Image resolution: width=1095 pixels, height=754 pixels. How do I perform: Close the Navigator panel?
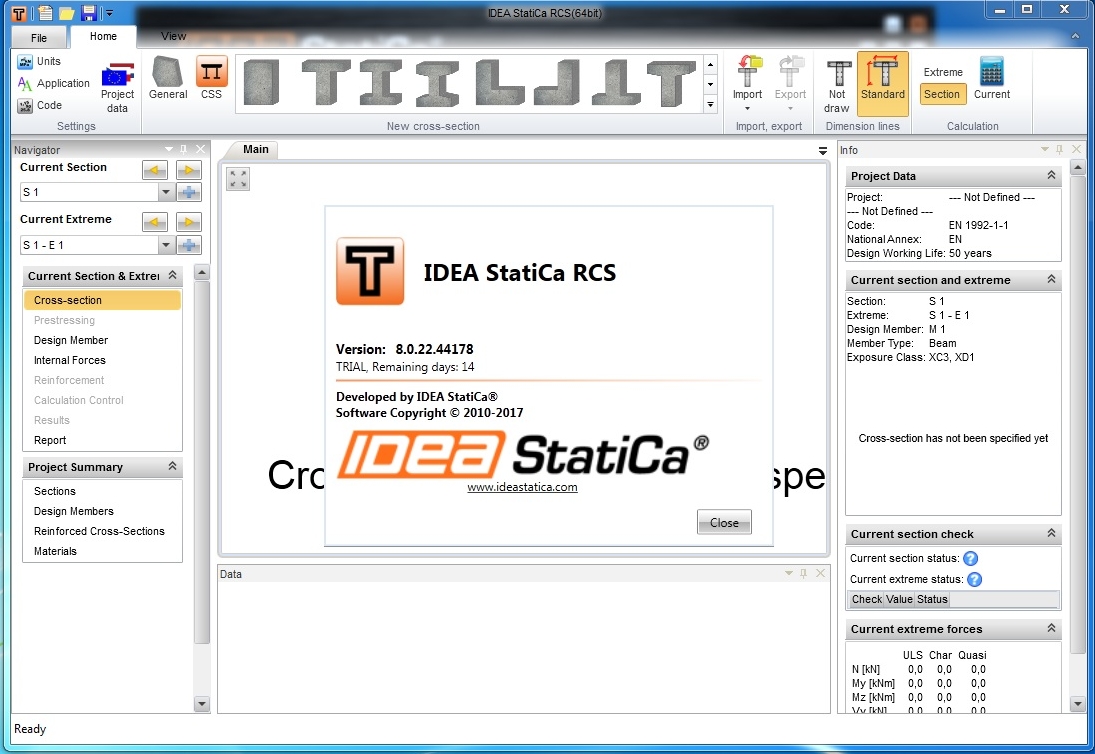tap(200, 149)
